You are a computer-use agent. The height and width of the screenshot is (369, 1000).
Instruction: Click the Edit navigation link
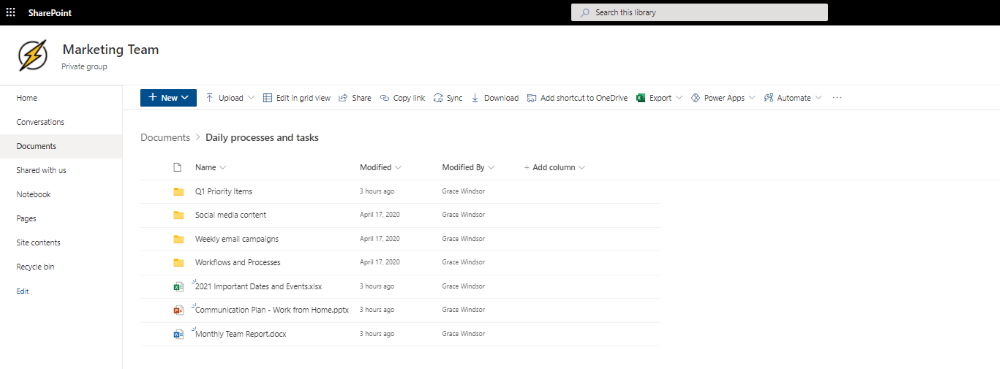(x=23, y=291)
